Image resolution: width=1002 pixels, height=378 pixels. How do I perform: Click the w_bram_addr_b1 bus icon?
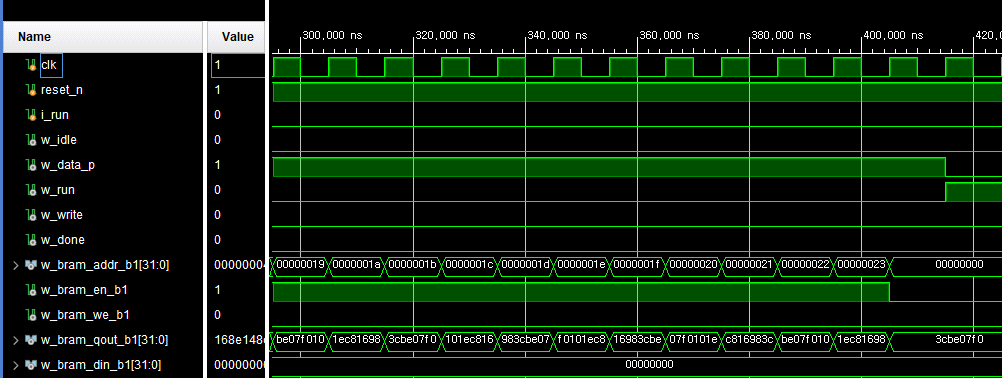click(x=31, y=265)
